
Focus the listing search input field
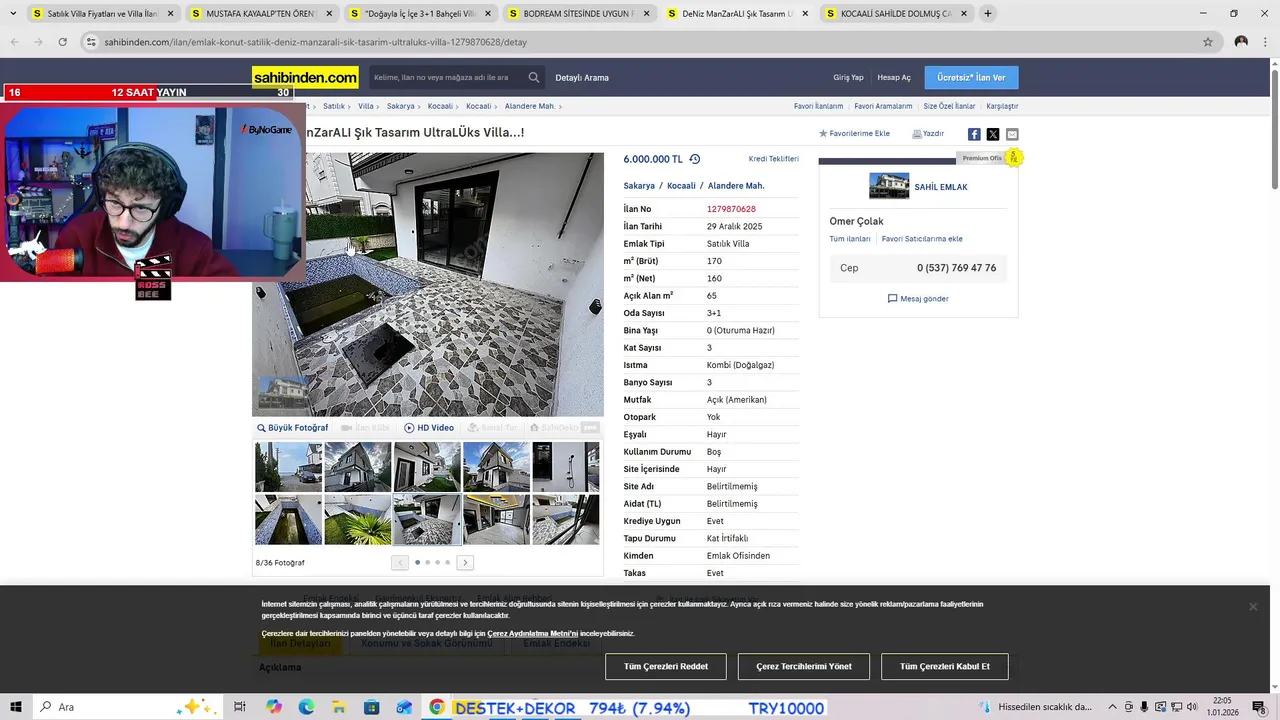coord(447,77)
